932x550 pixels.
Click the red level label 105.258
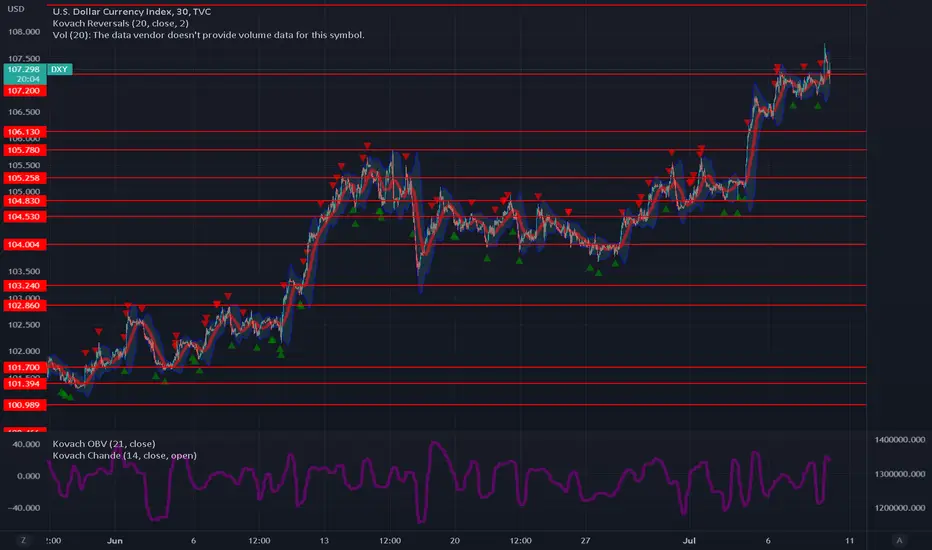tap(24, 178)
